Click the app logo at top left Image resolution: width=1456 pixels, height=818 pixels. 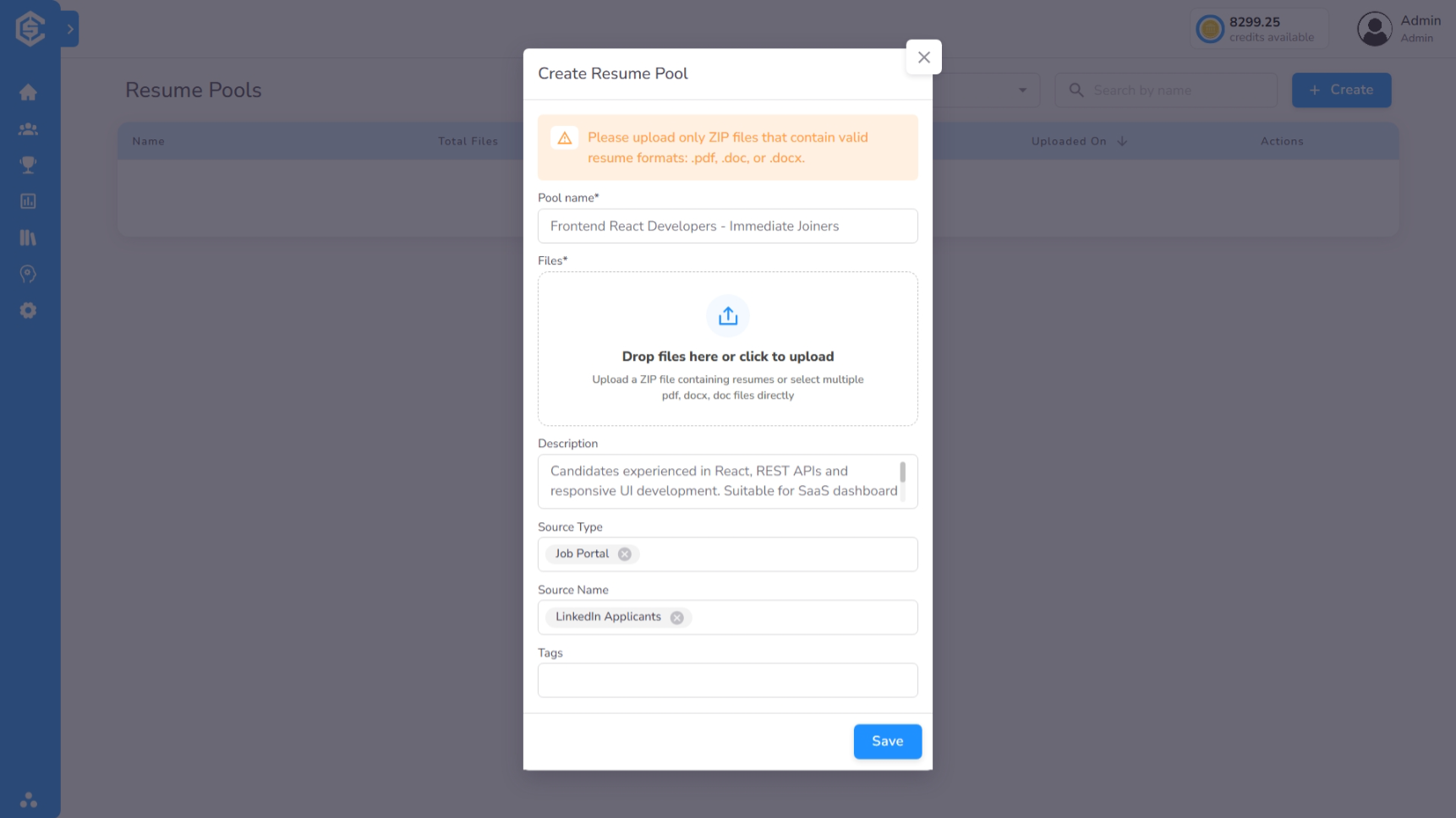(28, 28)
